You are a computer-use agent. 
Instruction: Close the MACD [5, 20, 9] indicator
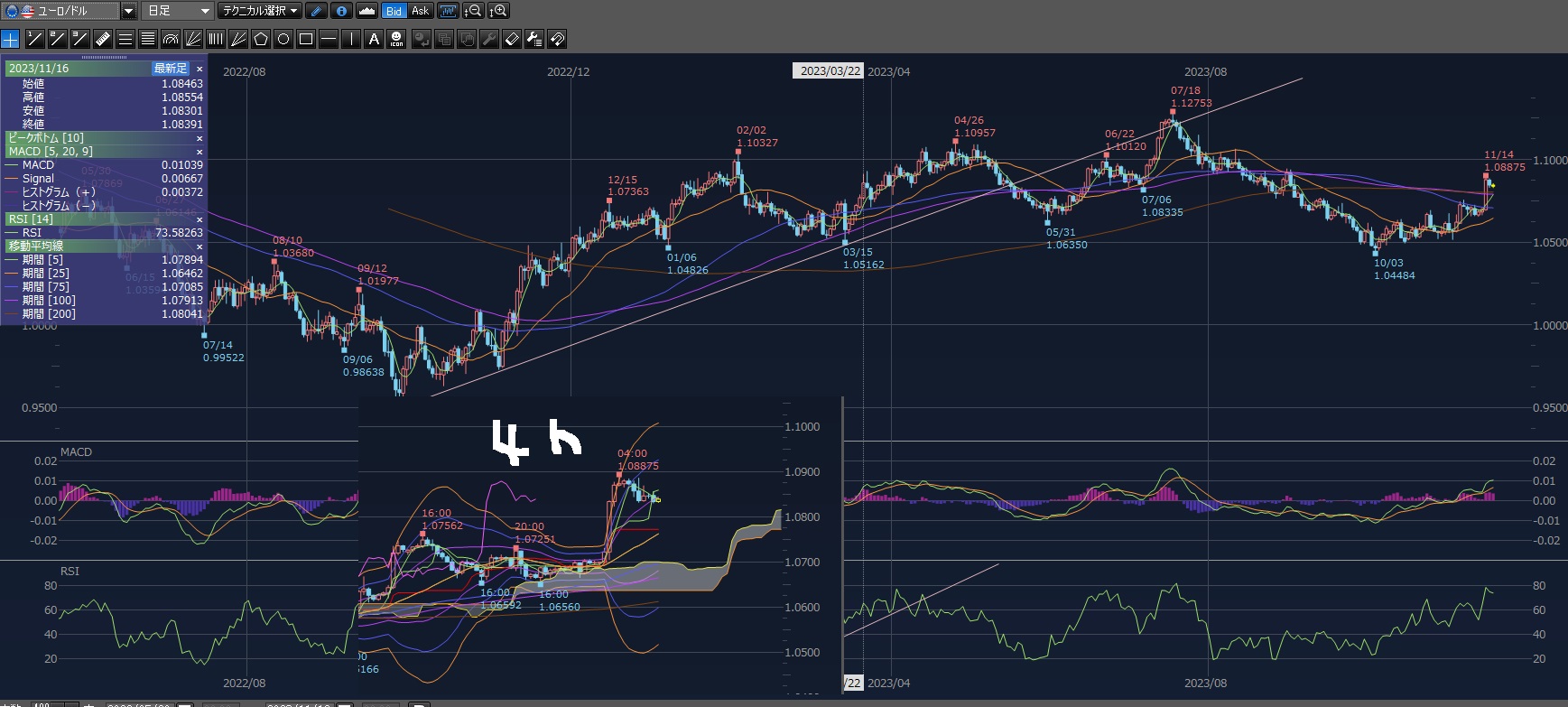click(x=199, y=152)
